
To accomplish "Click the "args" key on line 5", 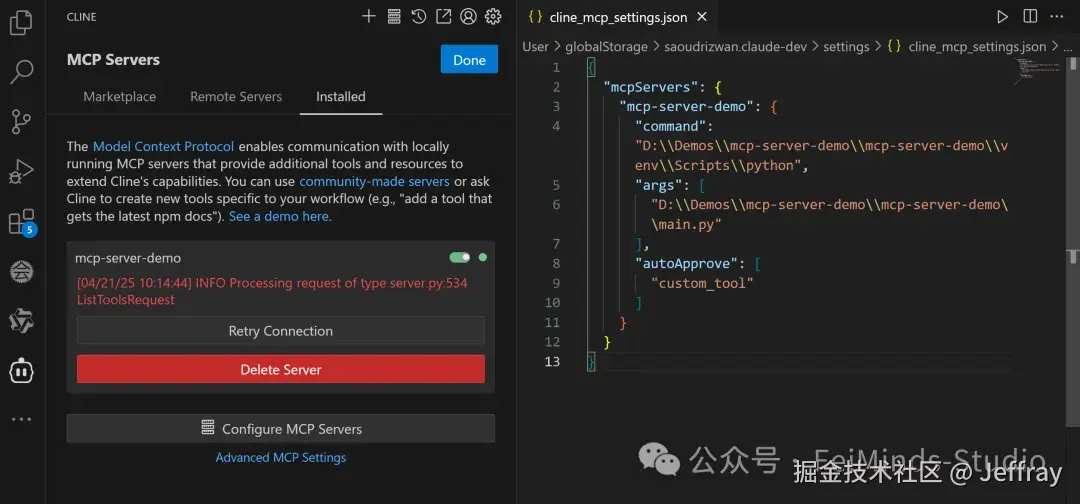I will click(x=658, y=185).
